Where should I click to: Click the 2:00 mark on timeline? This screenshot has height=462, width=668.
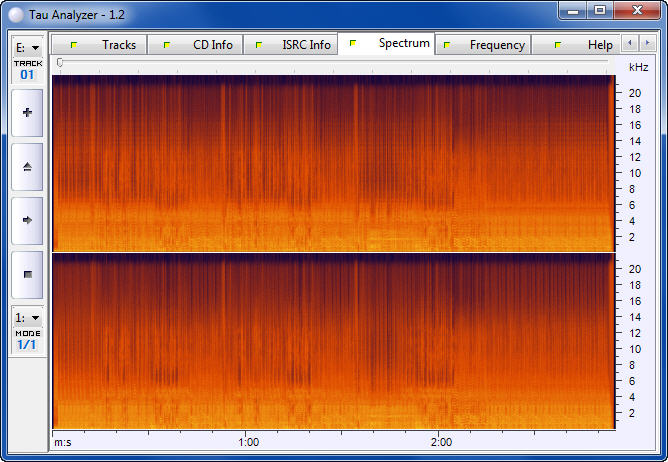tap(440, 442)
